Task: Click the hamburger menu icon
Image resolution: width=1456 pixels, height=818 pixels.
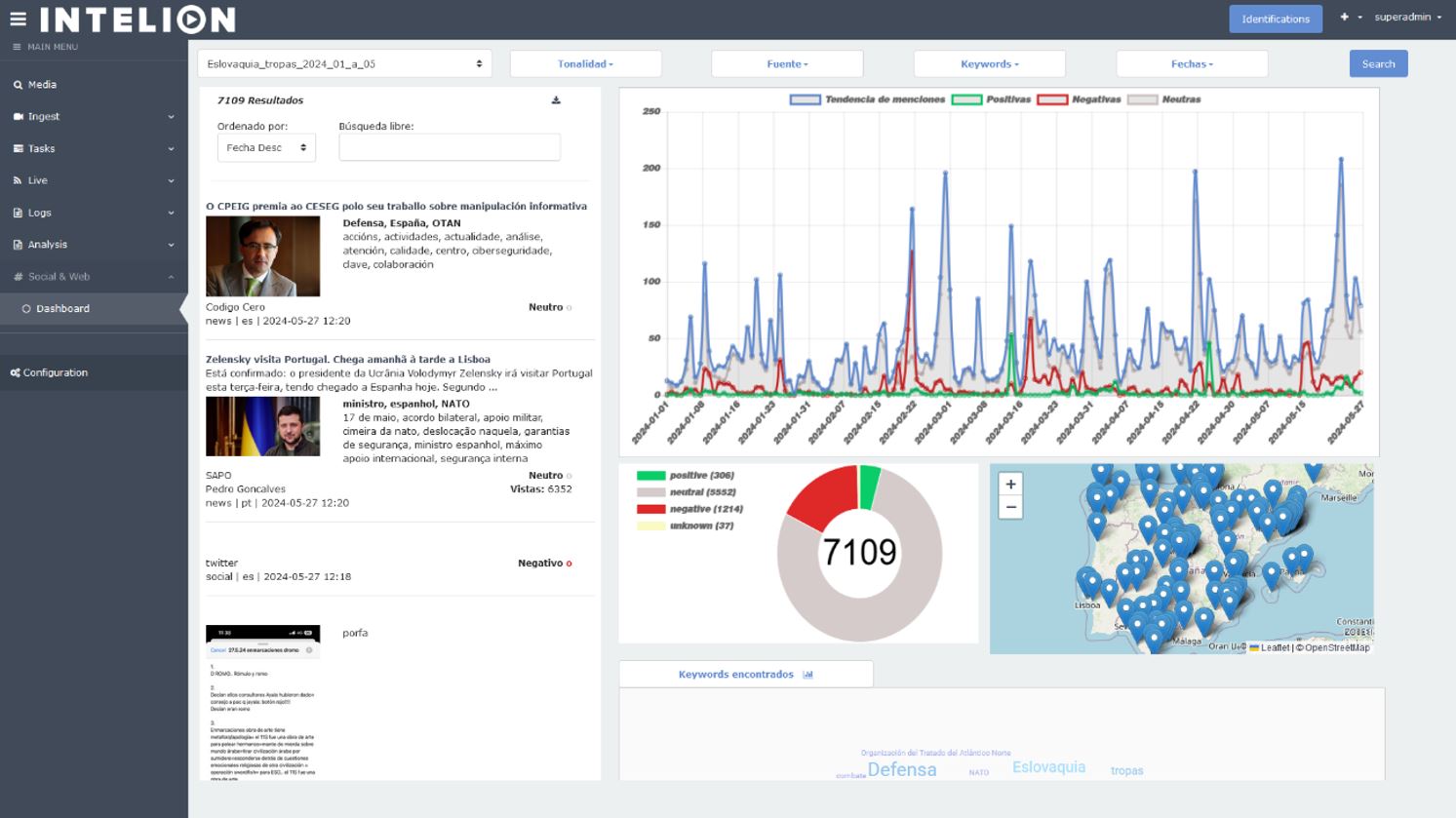Action: click(x=18, y=19)
